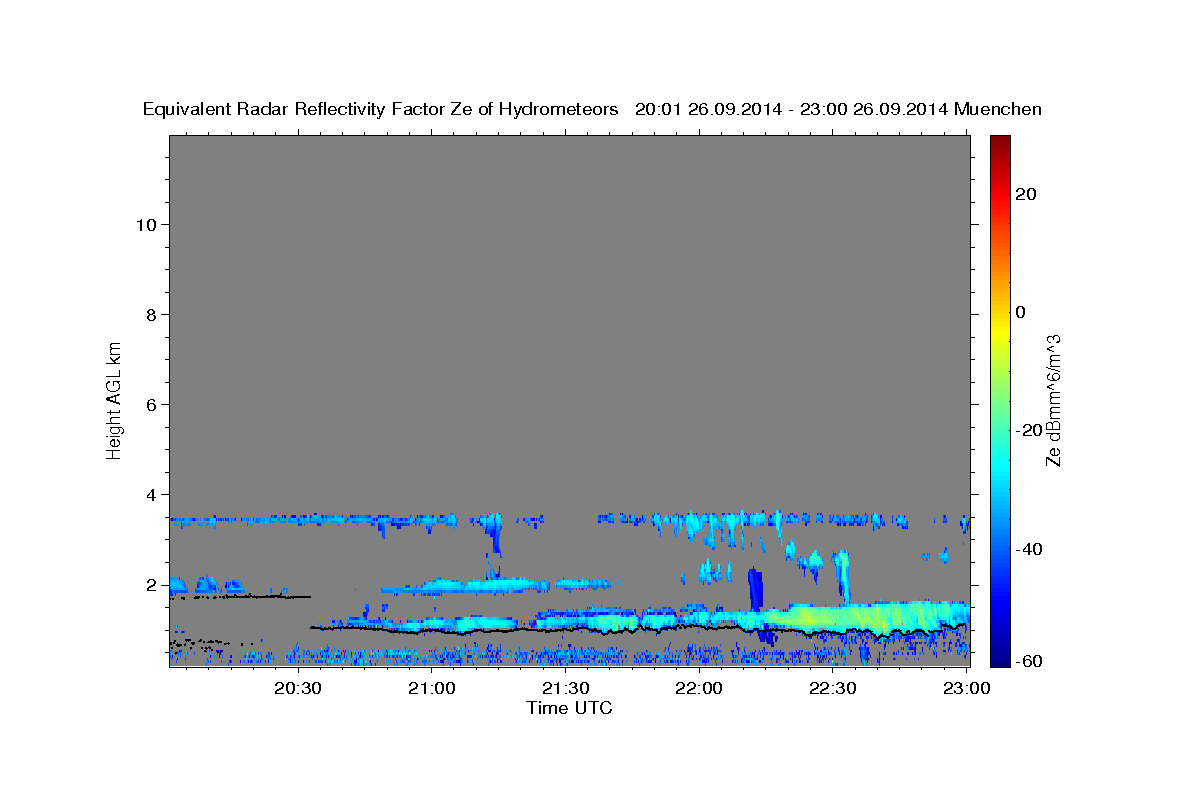Image resolution: width=1200 pixels, height=800 pixels.
Task: Click the height tick label '2'
Action: click(151, 584)
